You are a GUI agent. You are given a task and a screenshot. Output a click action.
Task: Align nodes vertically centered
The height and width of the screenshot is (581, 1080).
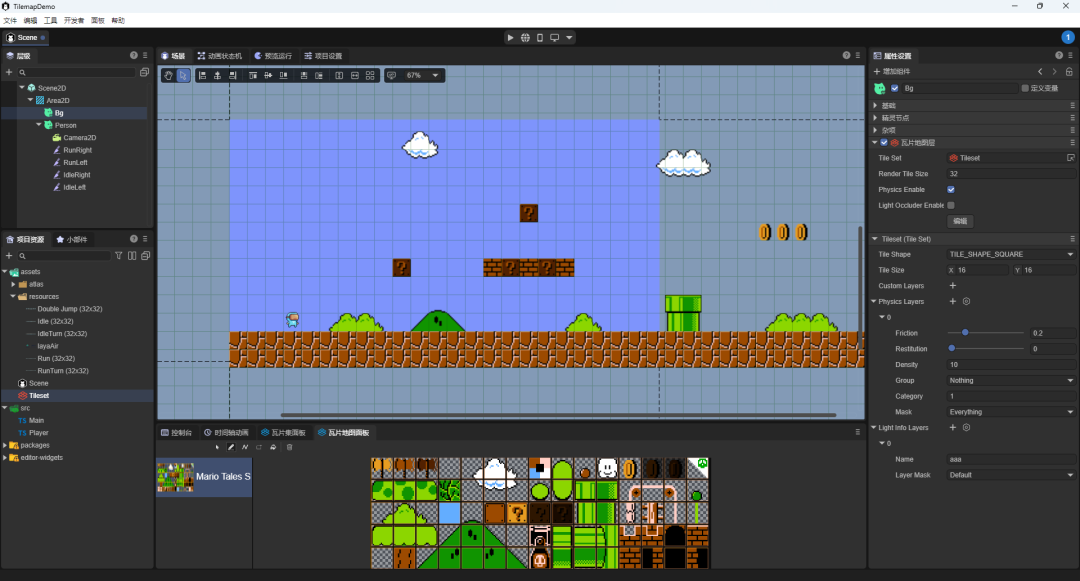tap(268, 76)
